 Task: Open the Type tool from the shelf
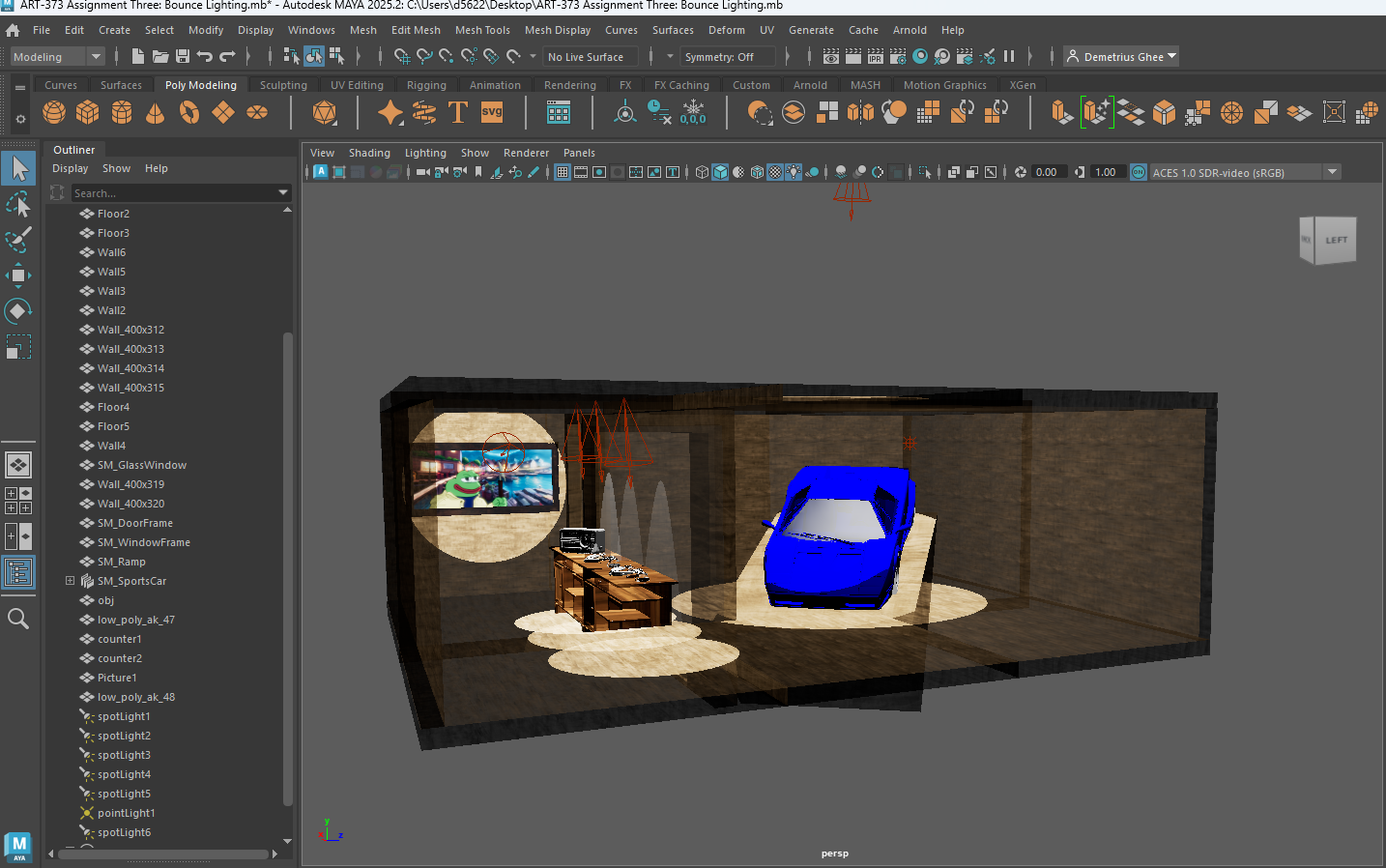click(x=457, y=112)
